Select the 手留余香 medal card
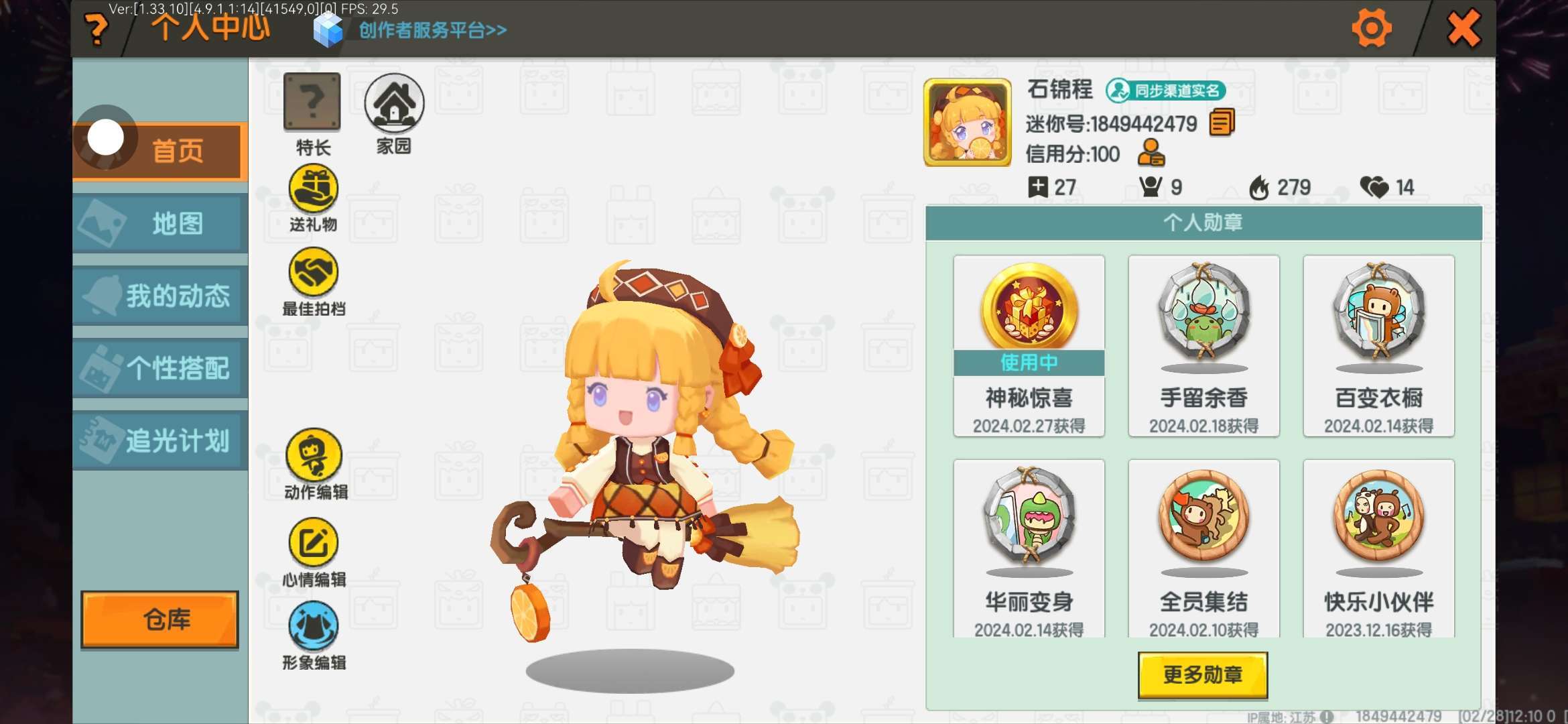1568x724 pixels. coord(1203,346)
